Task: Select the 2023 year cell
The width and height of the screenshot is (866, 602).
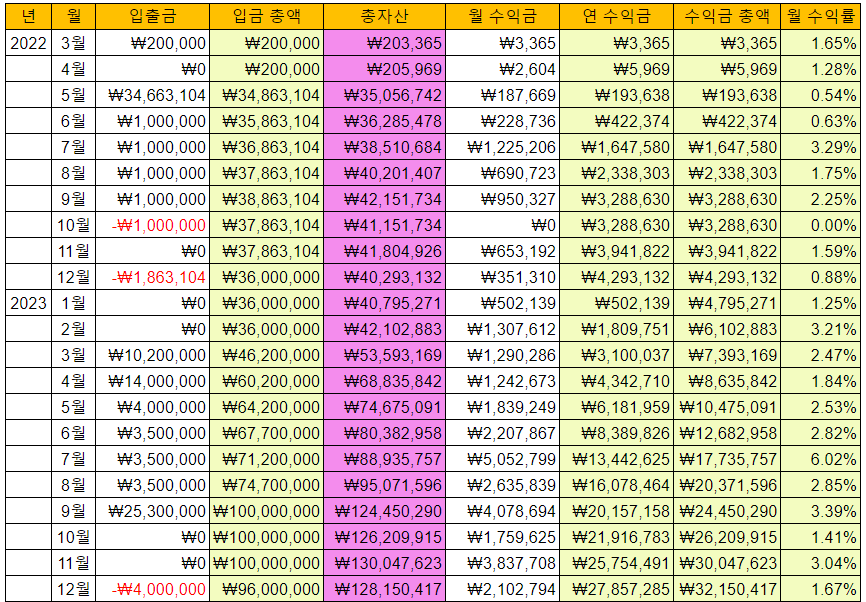Action: 28,303
